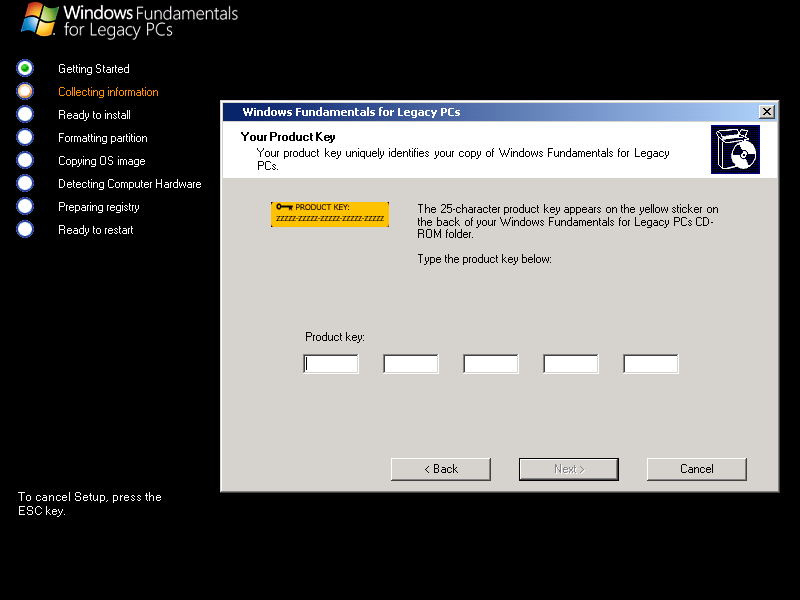800x600 pixels.
Task: Click the Detecting Computer Hardware step circle
Action: click(25, 183)
